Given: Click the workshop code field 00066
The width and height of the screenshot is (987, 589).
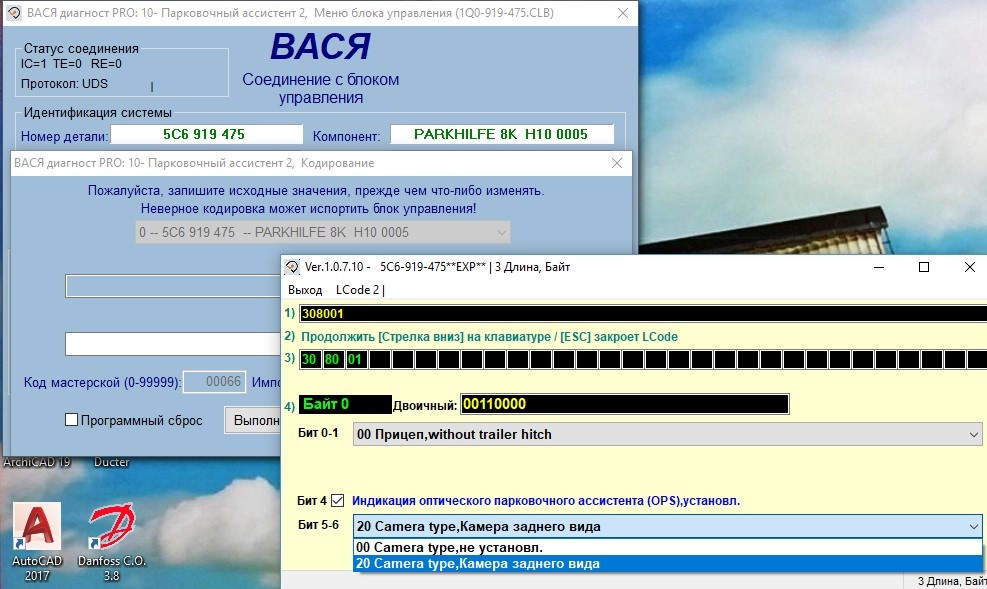Looking at the screenshot, I should (x=215, y=381).
